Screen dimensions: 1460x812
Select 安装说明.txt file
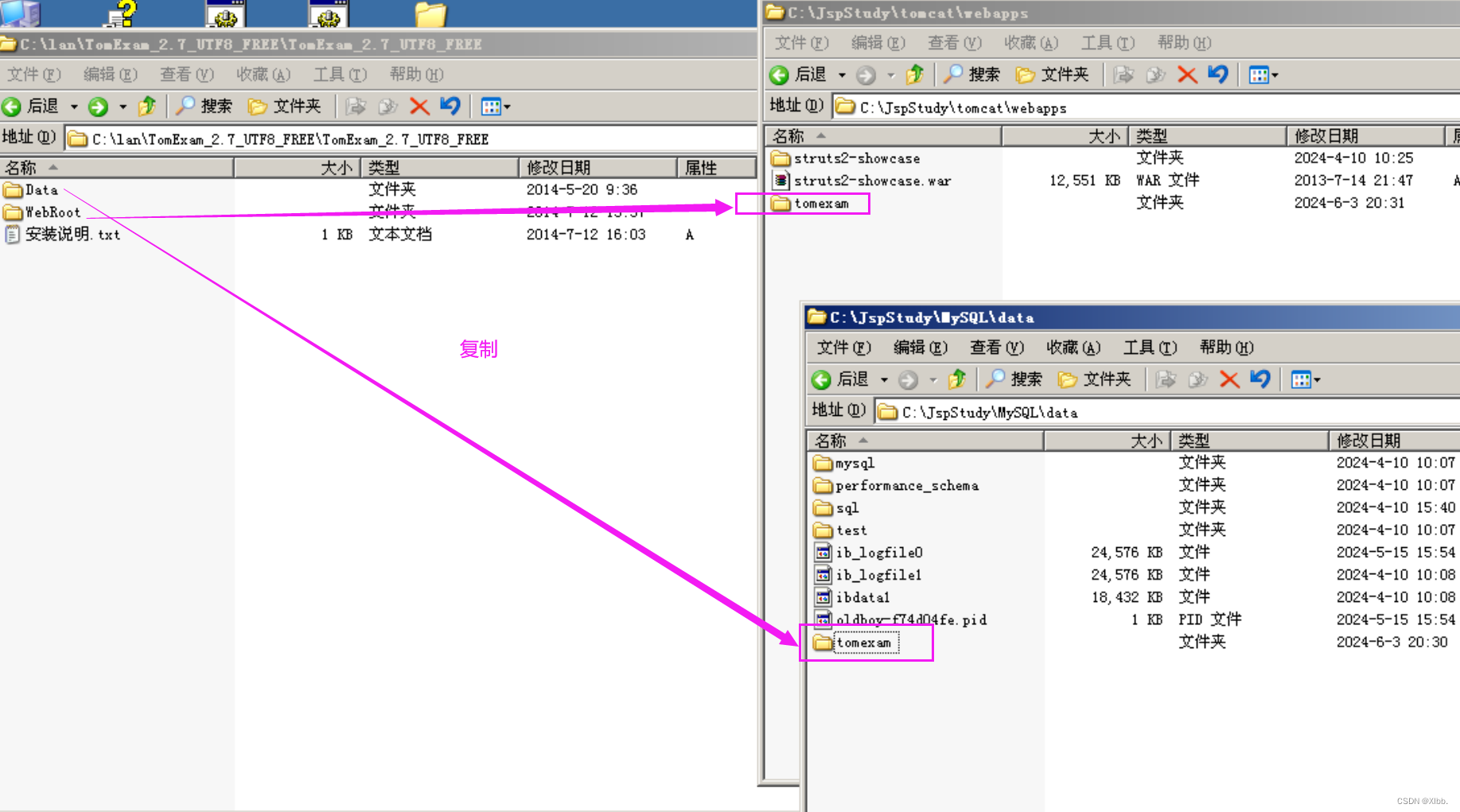62,235
